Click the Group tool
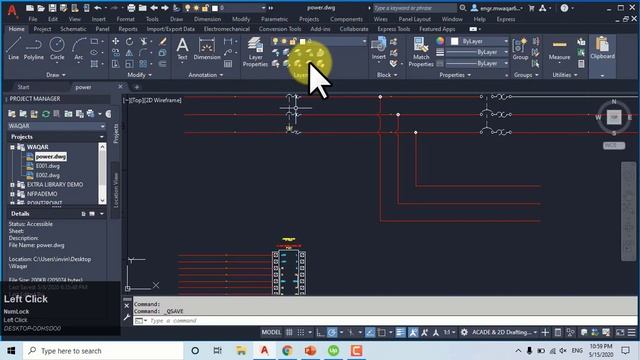640x360 pixels. coord(520,49)
